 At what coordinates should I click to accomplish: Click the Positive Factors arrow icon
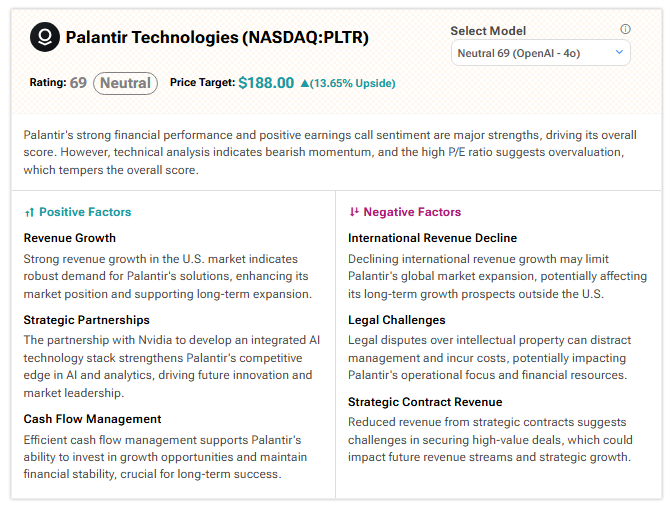(30, 212)
